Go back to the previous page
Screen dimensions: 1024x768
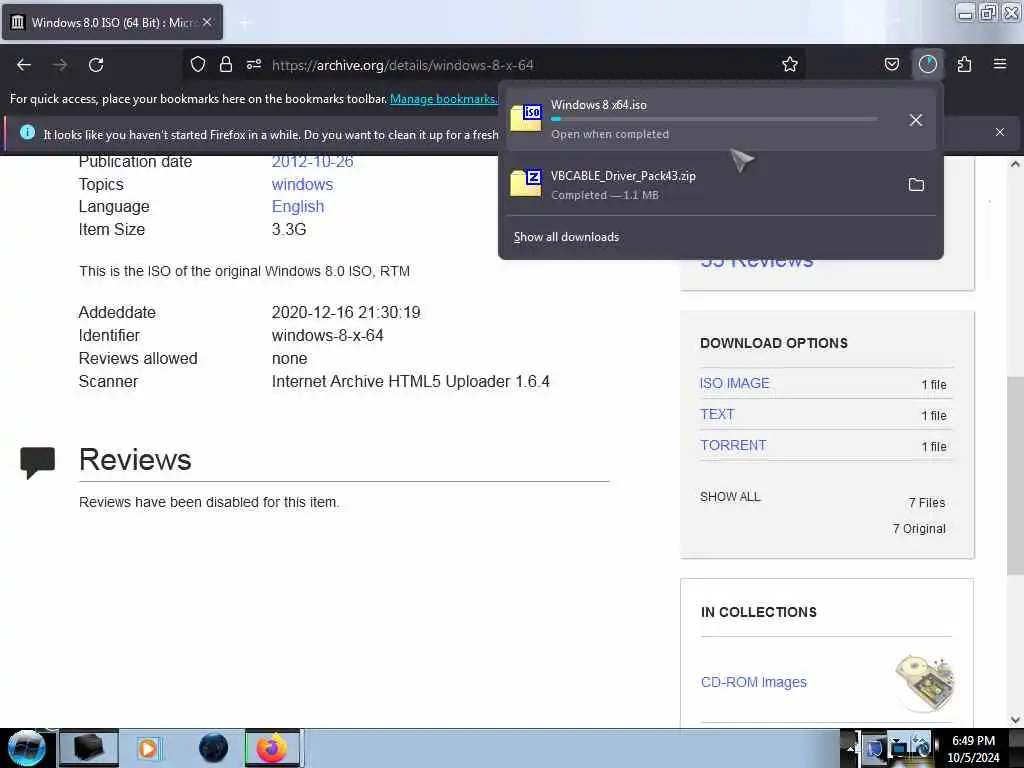pos(24,65)
